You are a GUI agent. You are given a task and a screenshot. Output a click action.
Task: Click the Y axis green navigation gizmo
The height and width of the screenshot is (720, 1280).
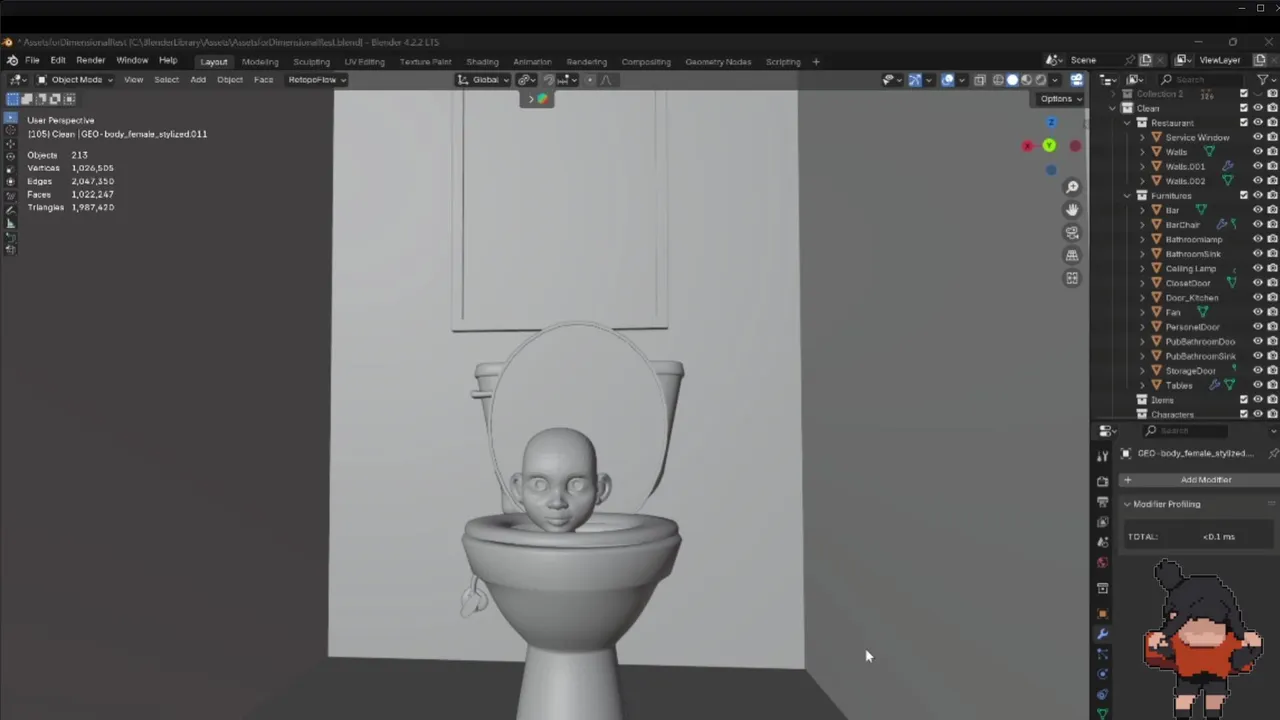(1049, 146)
